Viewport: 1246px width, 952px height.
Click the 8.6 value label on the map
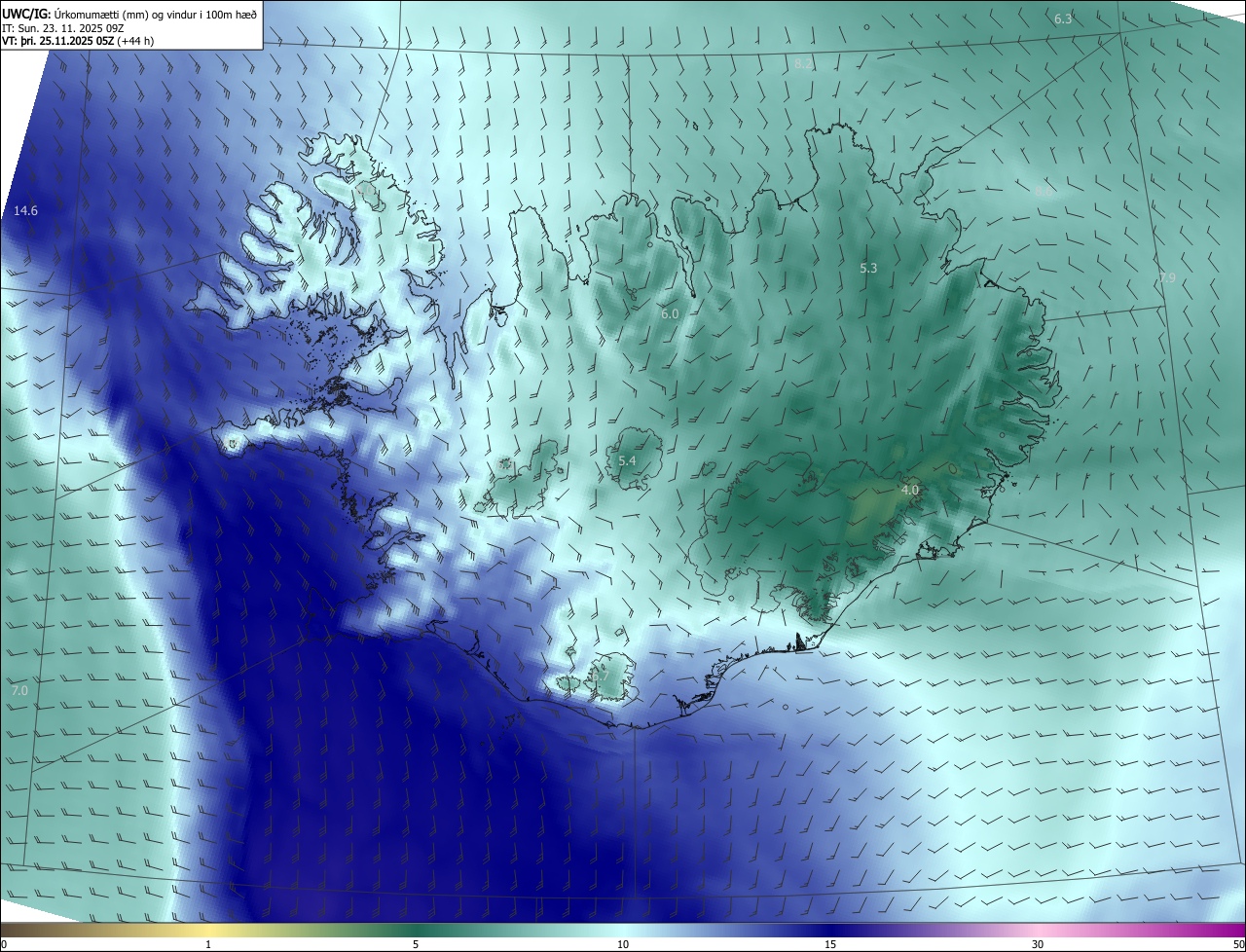click(1043, 193)
